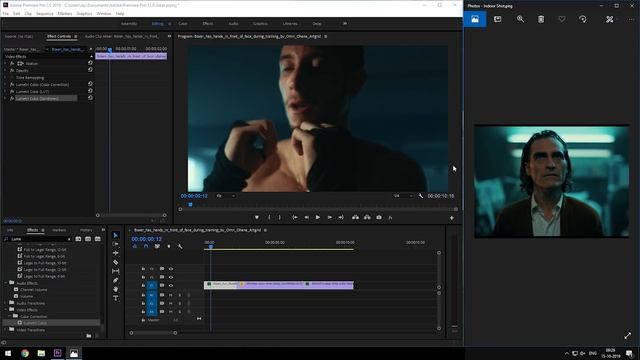The image size is (640, 360).
Task: Add to favorites in Photos window
Action: [562, 19]
